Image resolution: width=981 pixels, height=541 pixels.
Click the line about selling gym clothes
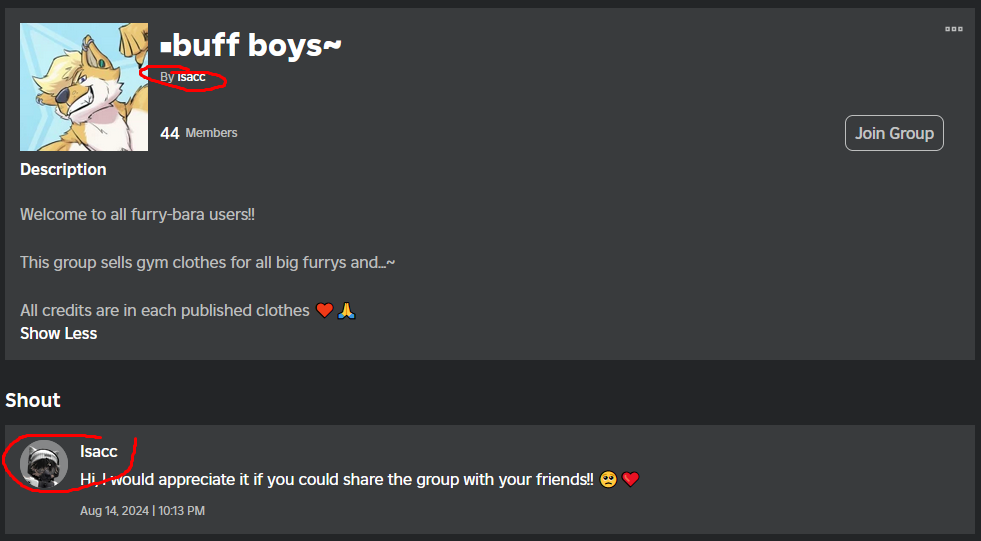[x=207, y=262]
